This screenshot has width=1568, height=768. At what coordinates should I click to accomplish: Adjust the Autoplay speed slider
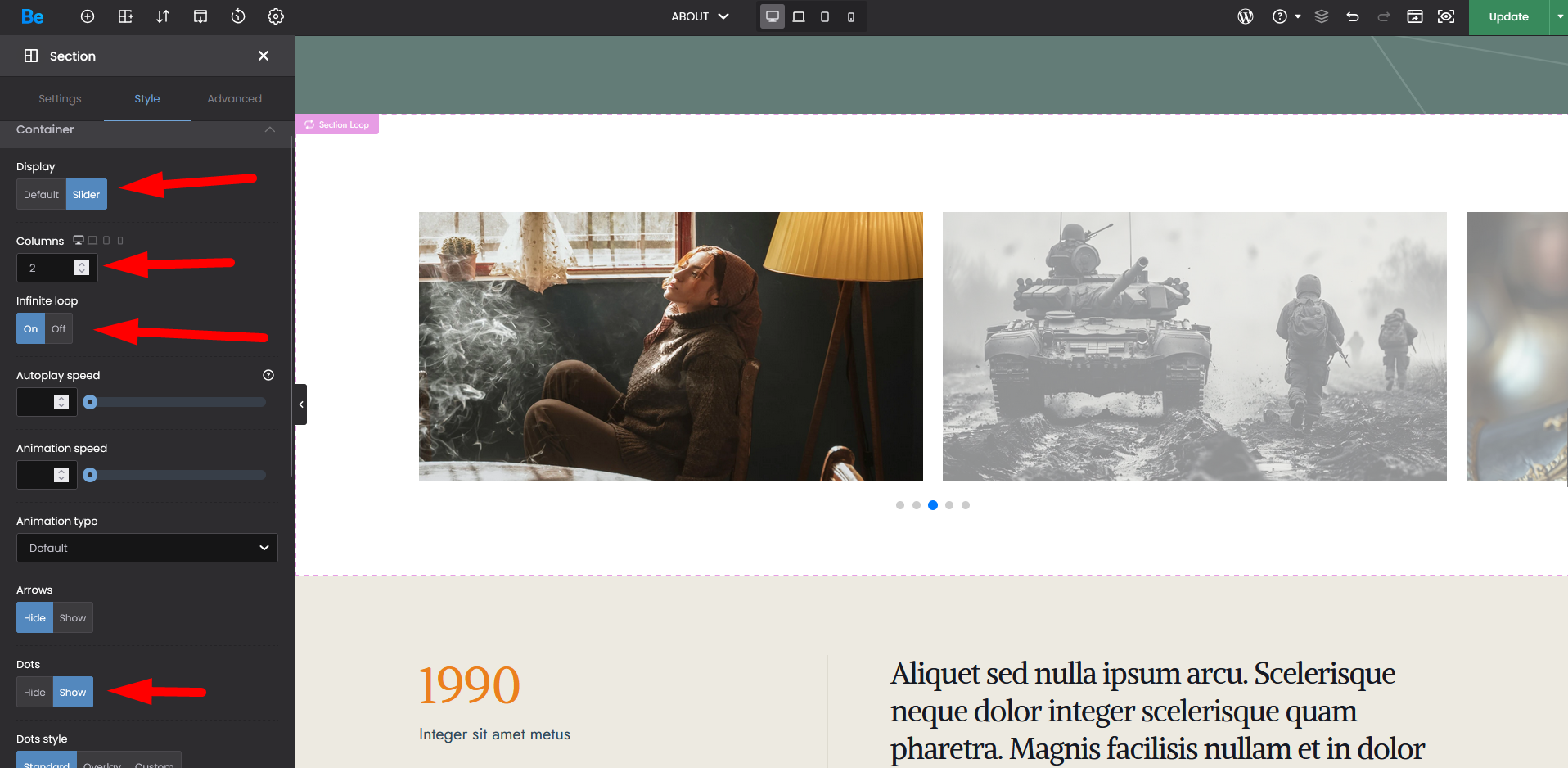coord(174,402)
